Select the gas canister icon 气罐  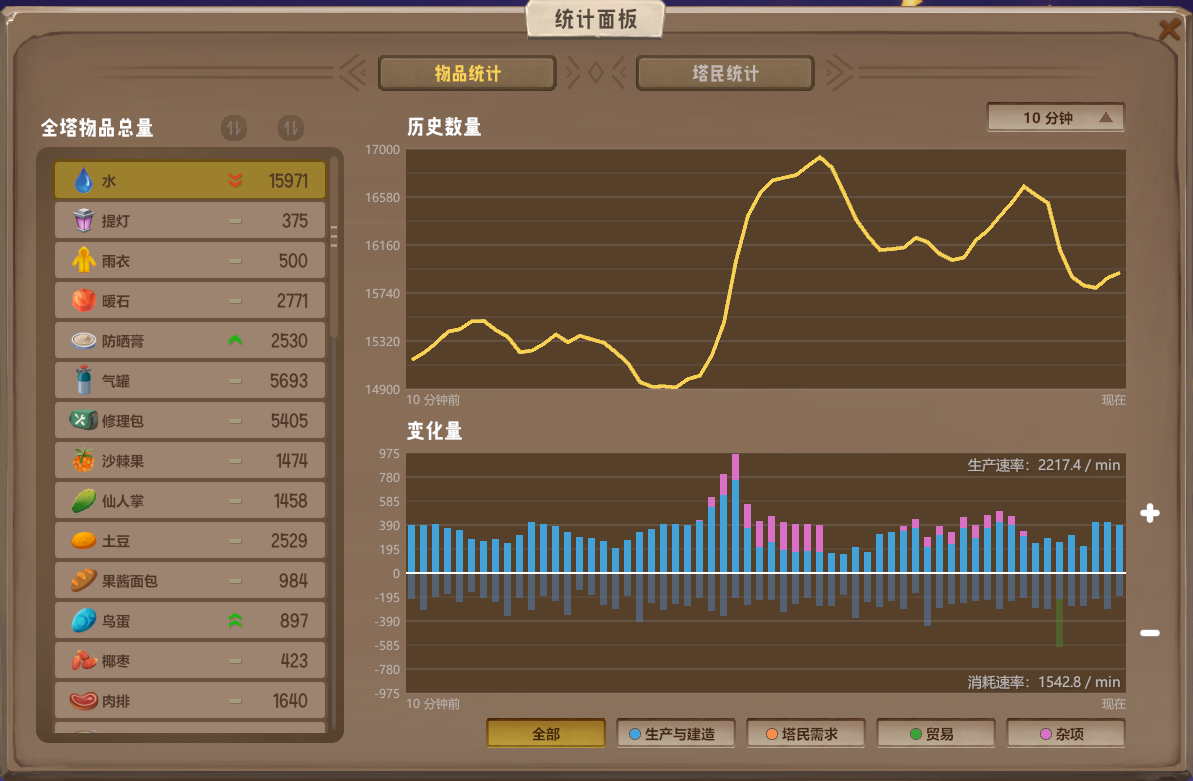coord(83,381)
